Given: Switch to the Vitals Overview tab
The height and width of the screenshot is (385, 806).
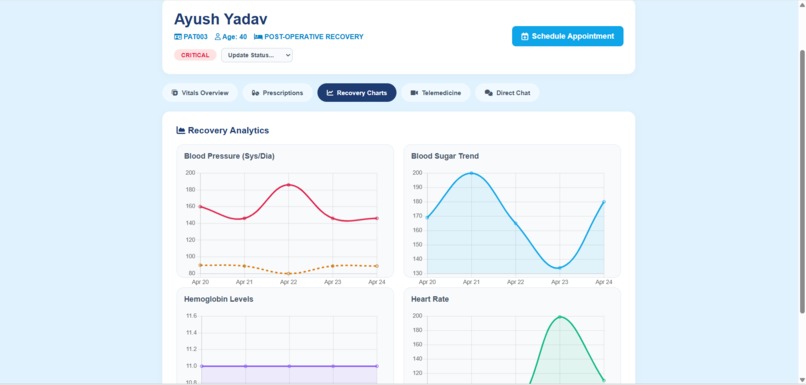Looking at the screenshot, I should point(200,93).
